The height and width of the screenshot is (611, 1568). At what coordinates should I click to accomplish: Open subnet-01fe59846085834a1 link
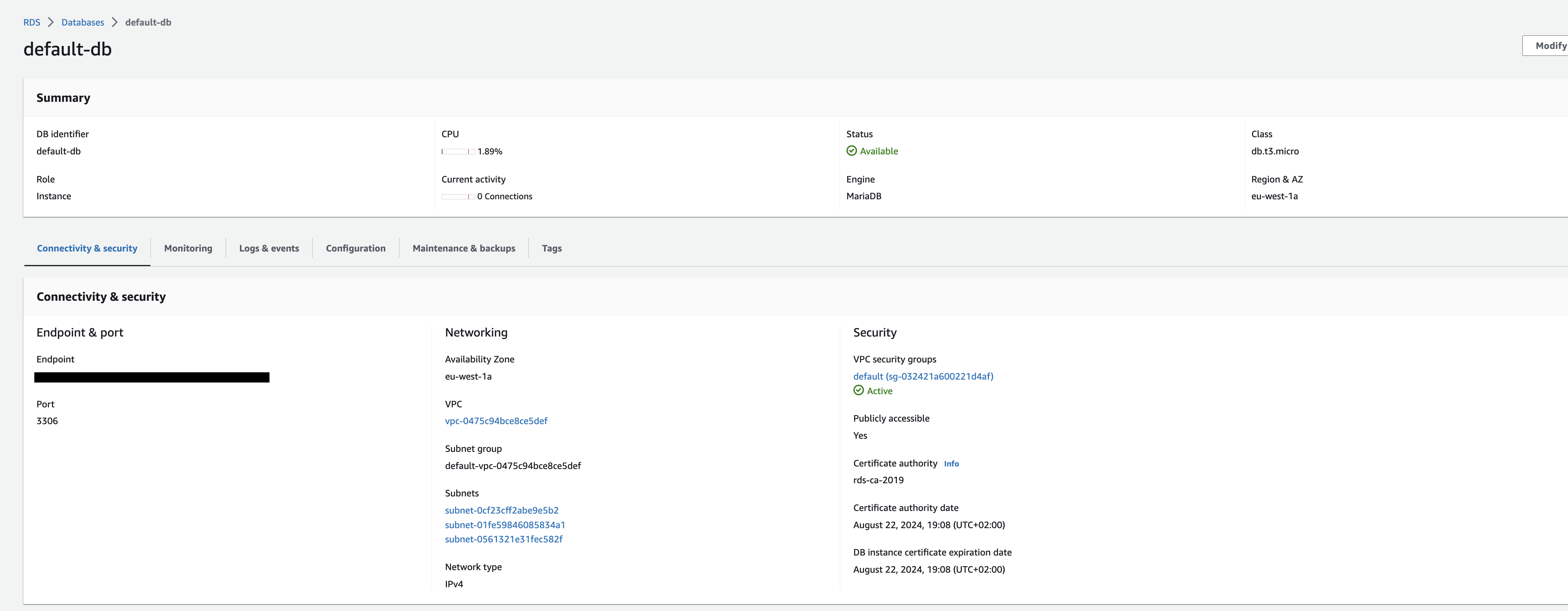pos(505,524)
